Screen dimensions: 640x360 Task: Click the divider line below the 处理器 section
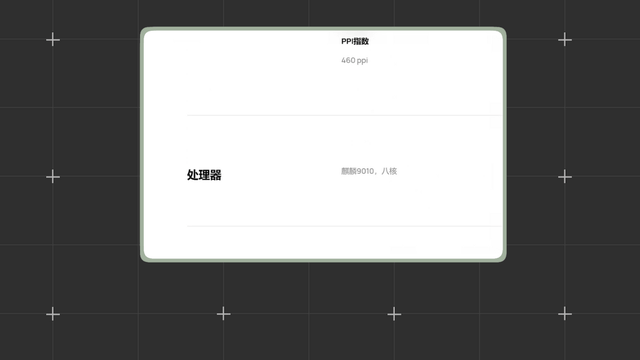345,226
